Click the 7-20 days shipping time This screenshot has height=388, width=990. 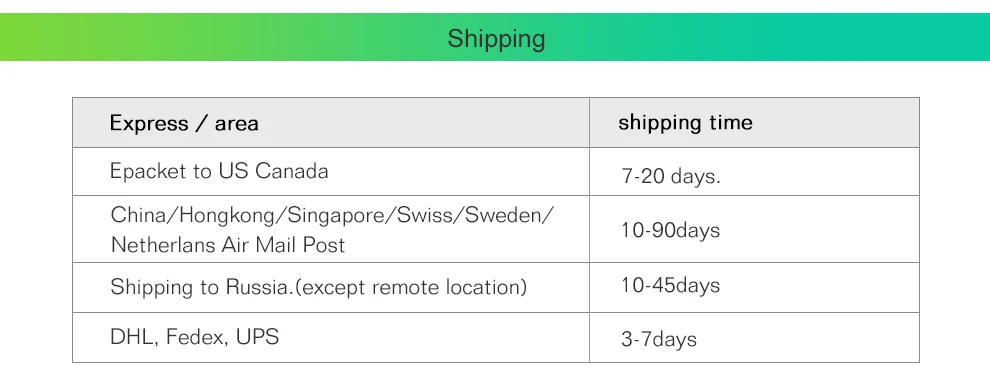[671, 176]
